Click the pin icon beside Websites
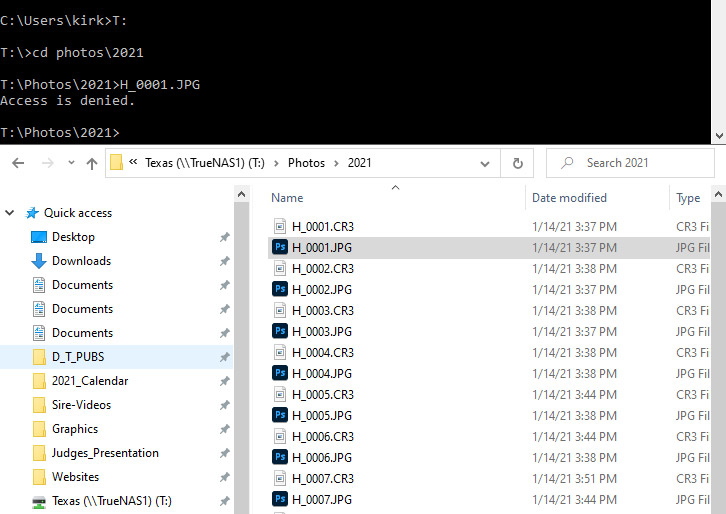The image size is (726, 514). click(225, 477)
